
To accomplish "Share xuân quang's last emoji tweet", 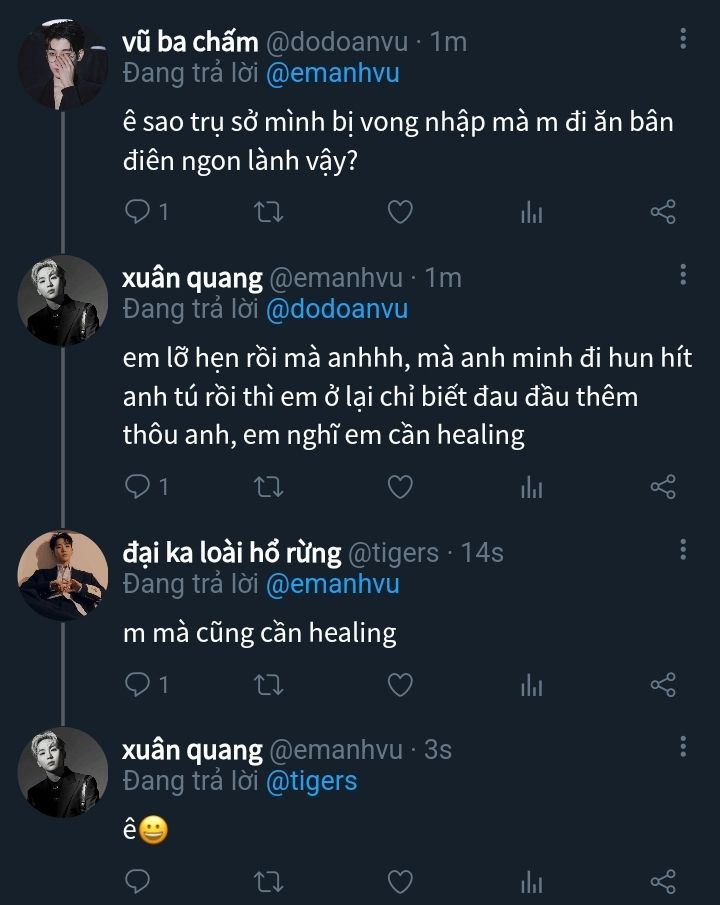I will coord(663,881).
